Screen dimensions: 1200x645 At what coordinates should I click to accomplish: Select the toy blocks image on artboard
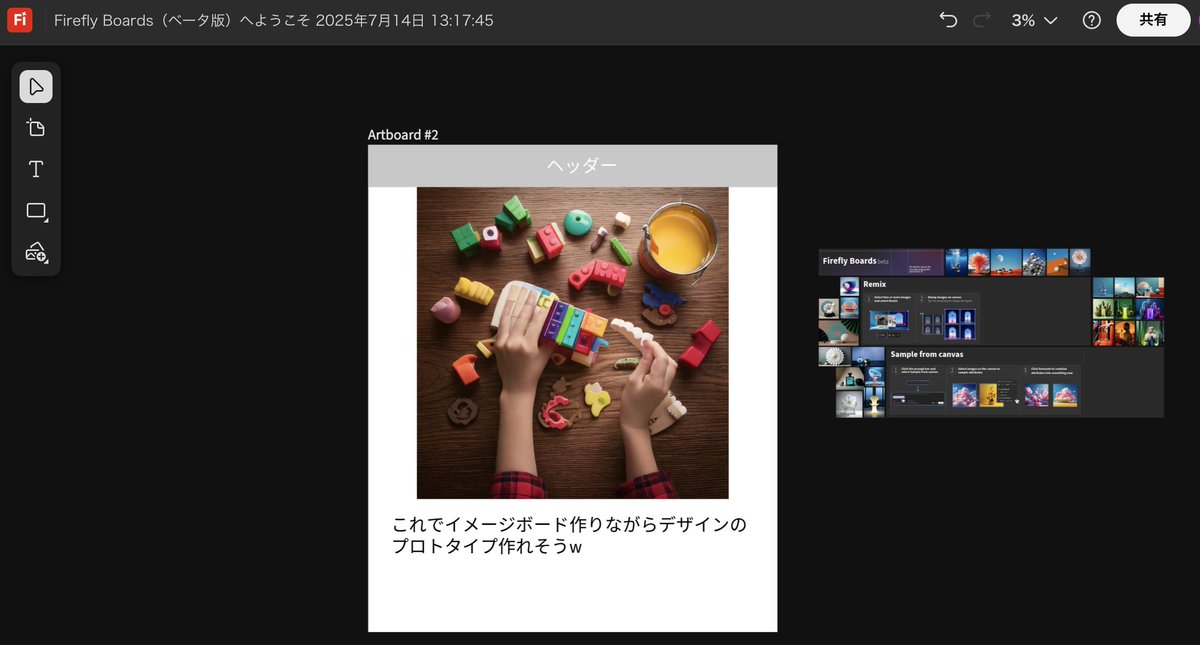(x=572, y=343)
